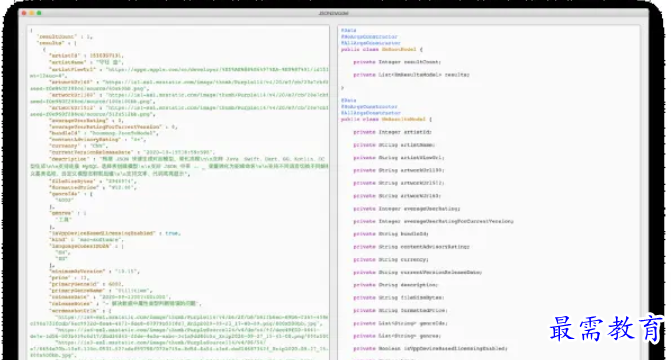
Task: Click the "releaseNotes" JSON line
Action: tap(125, 303)
